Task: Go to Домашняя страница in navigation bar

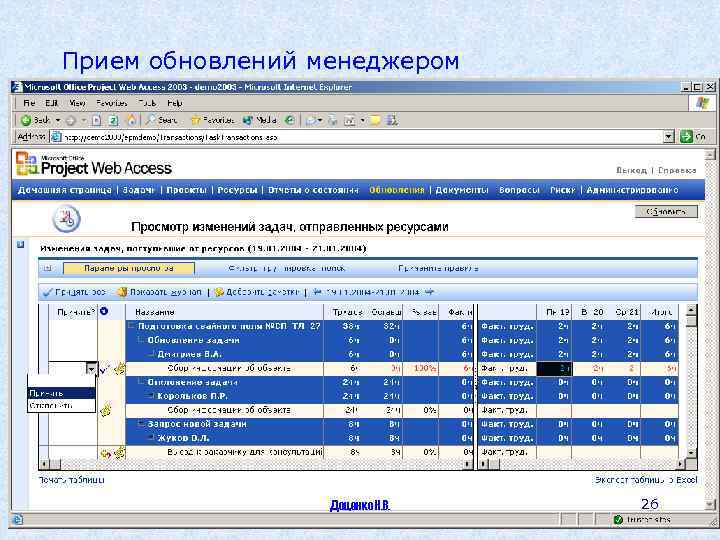Action: 64,190
